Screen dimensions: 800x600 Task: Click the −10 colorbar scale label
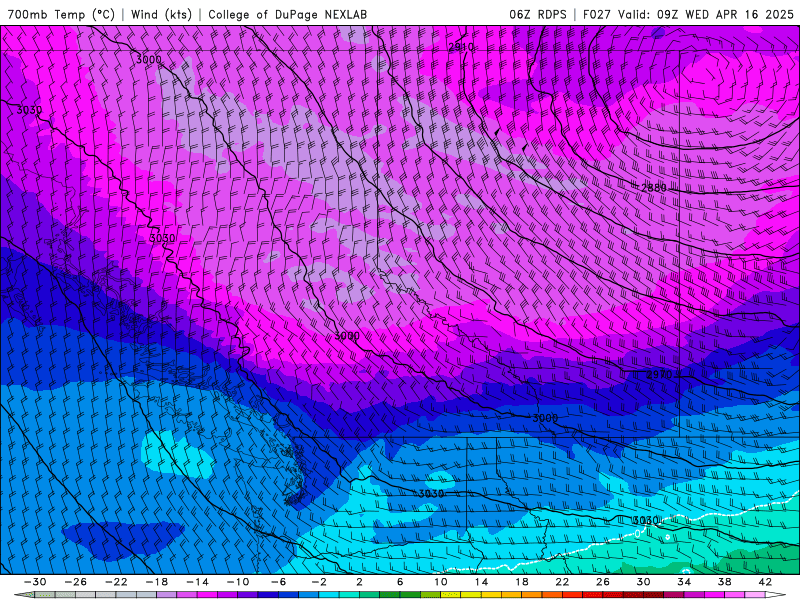tap(238, 582)
